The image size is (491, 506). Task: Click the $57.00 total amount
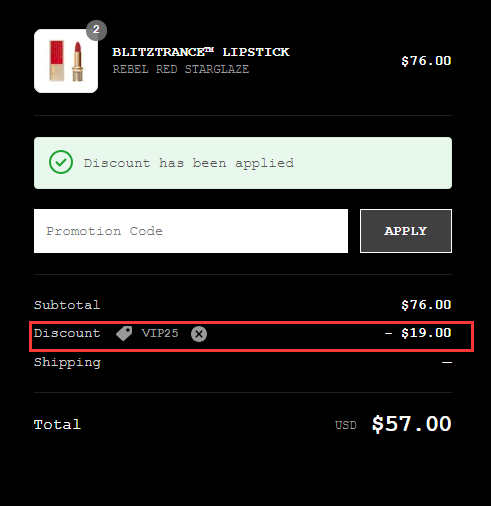[412, 424]
